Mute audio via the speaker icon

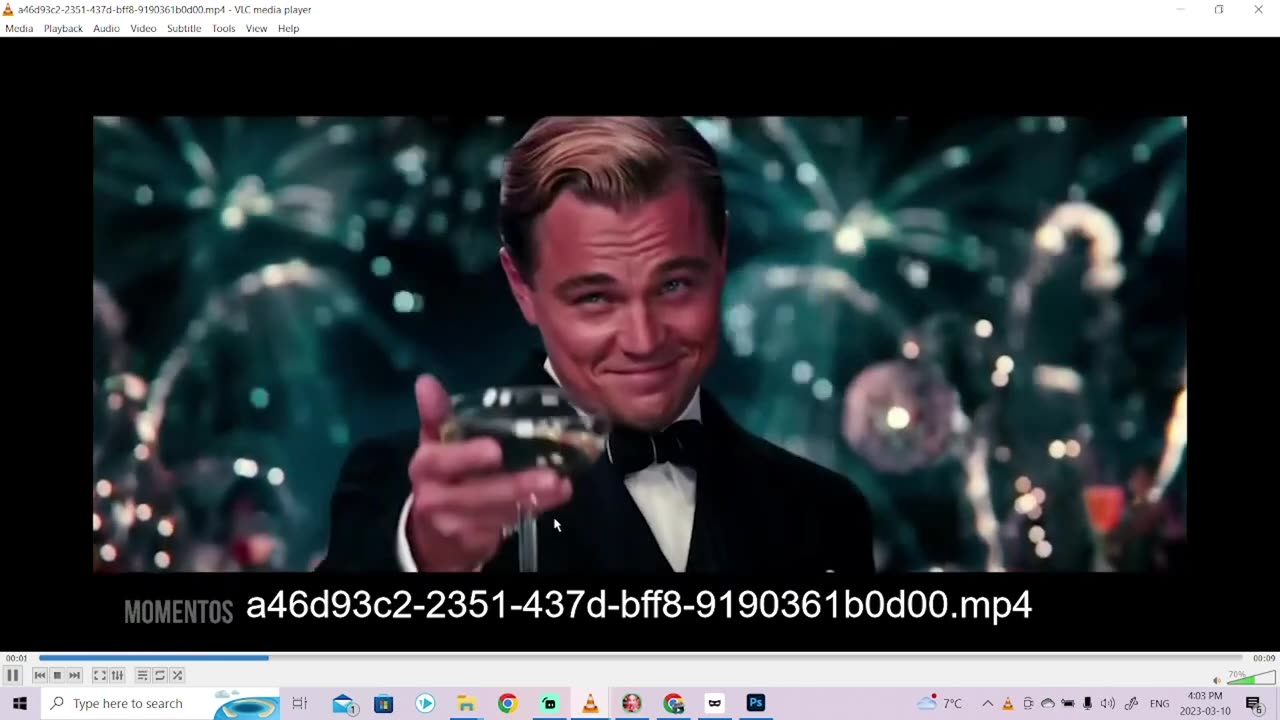(x=1217, y=680)
